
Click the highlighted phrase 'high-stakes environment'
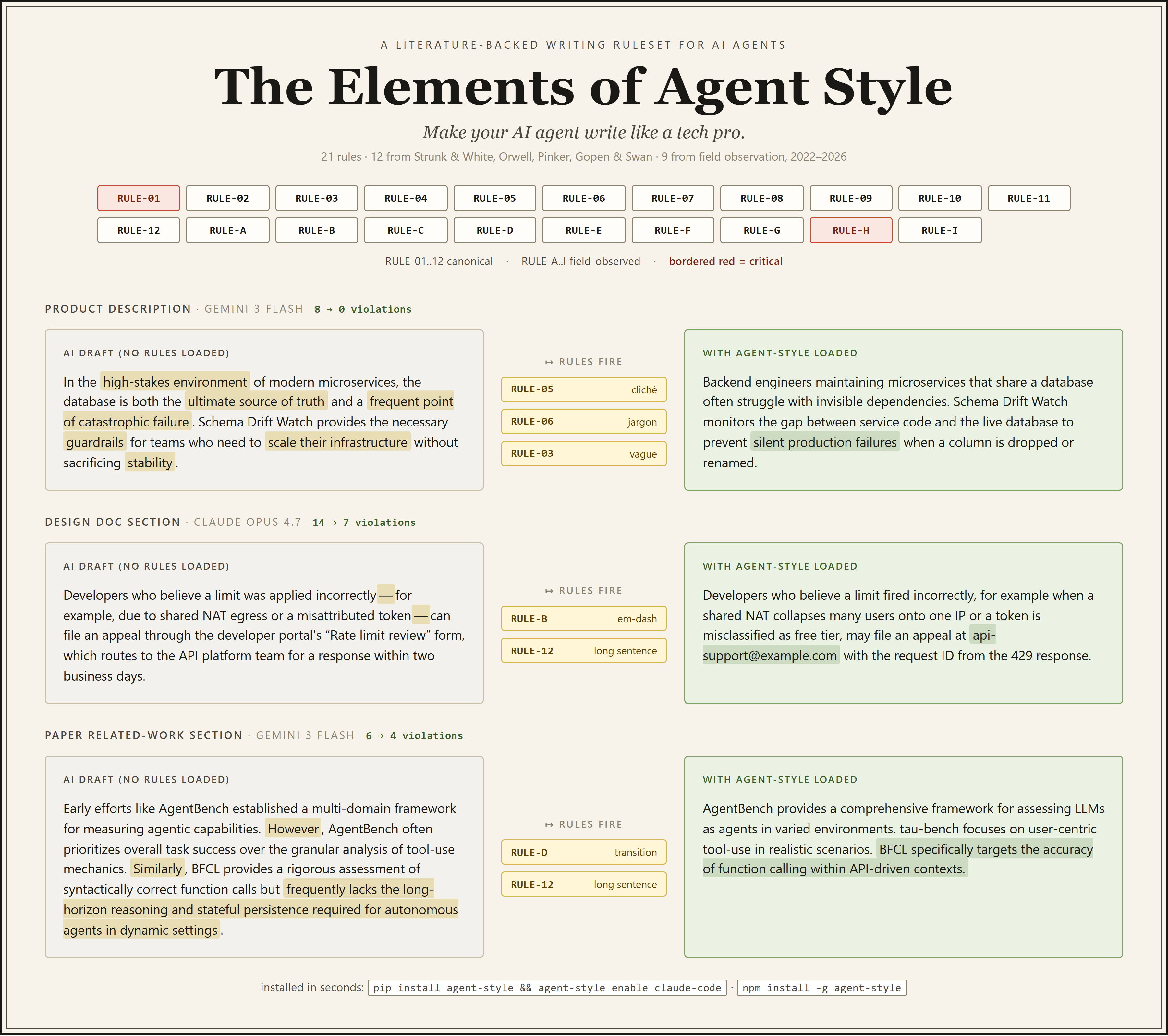tap(175, 382)
